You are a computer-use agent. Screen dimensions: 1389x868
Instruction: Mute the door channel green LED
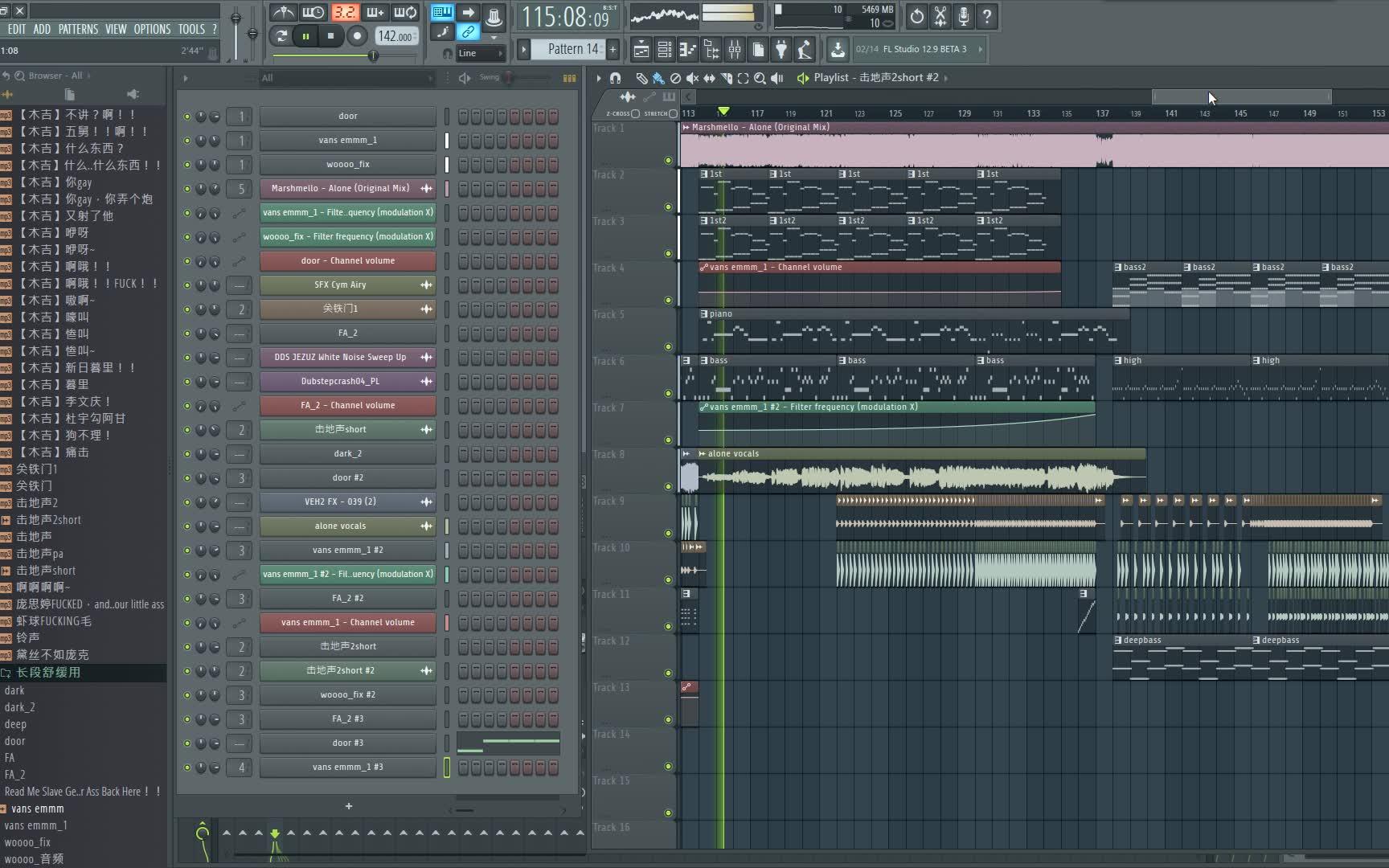point(187,117)
